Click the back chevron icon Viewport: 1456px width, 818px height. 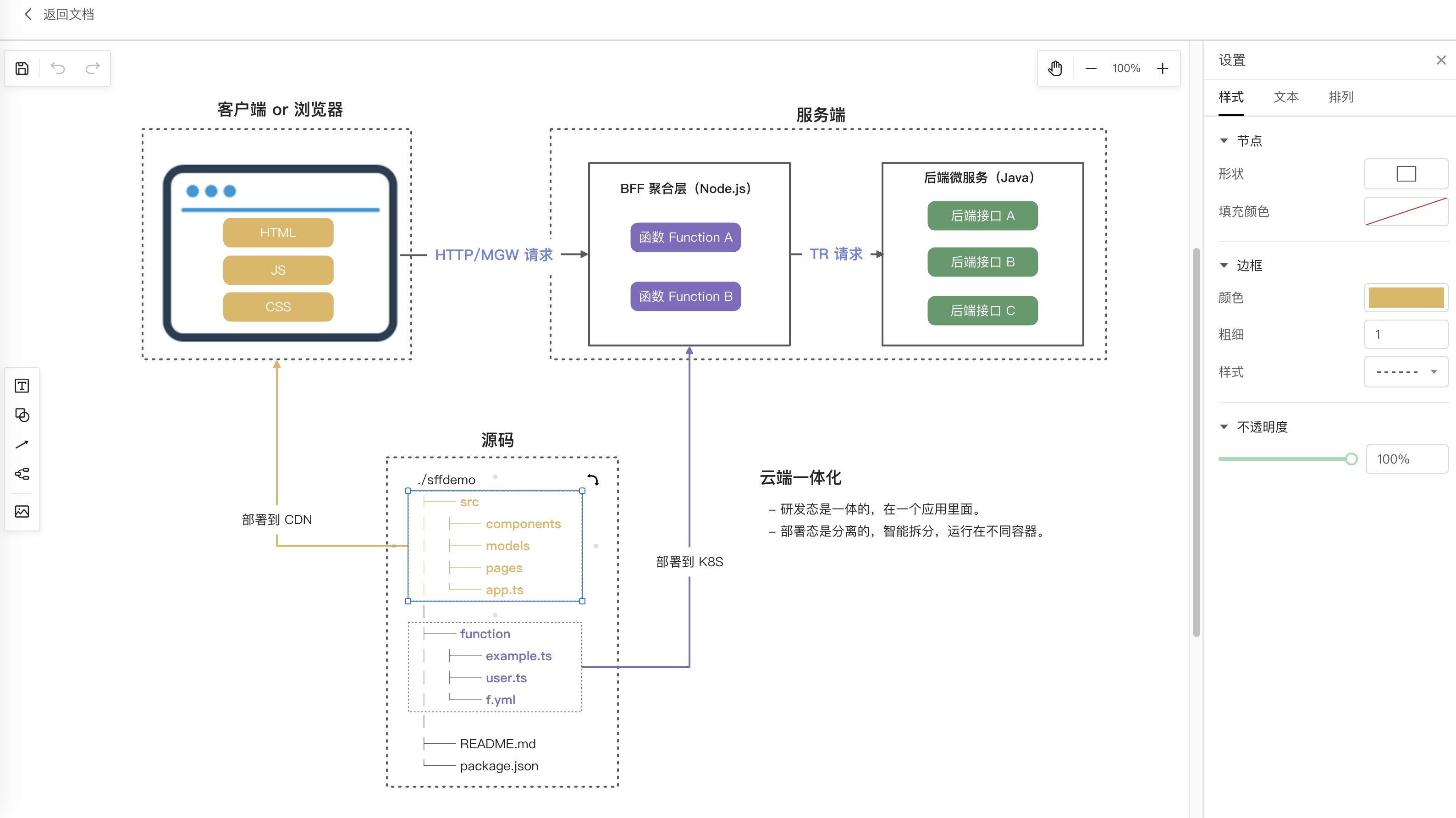(28, 14)
